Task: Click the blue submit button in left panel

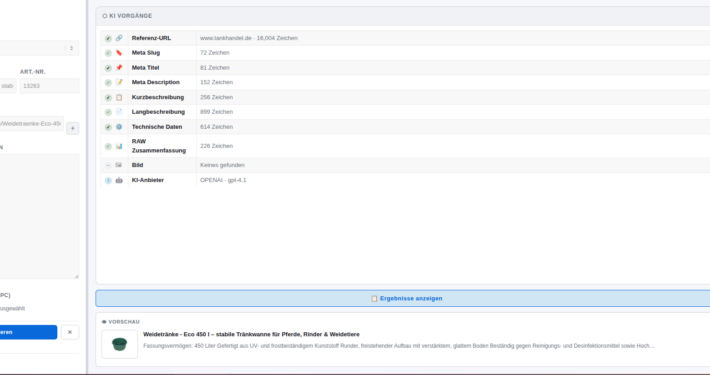Action: 29,332
